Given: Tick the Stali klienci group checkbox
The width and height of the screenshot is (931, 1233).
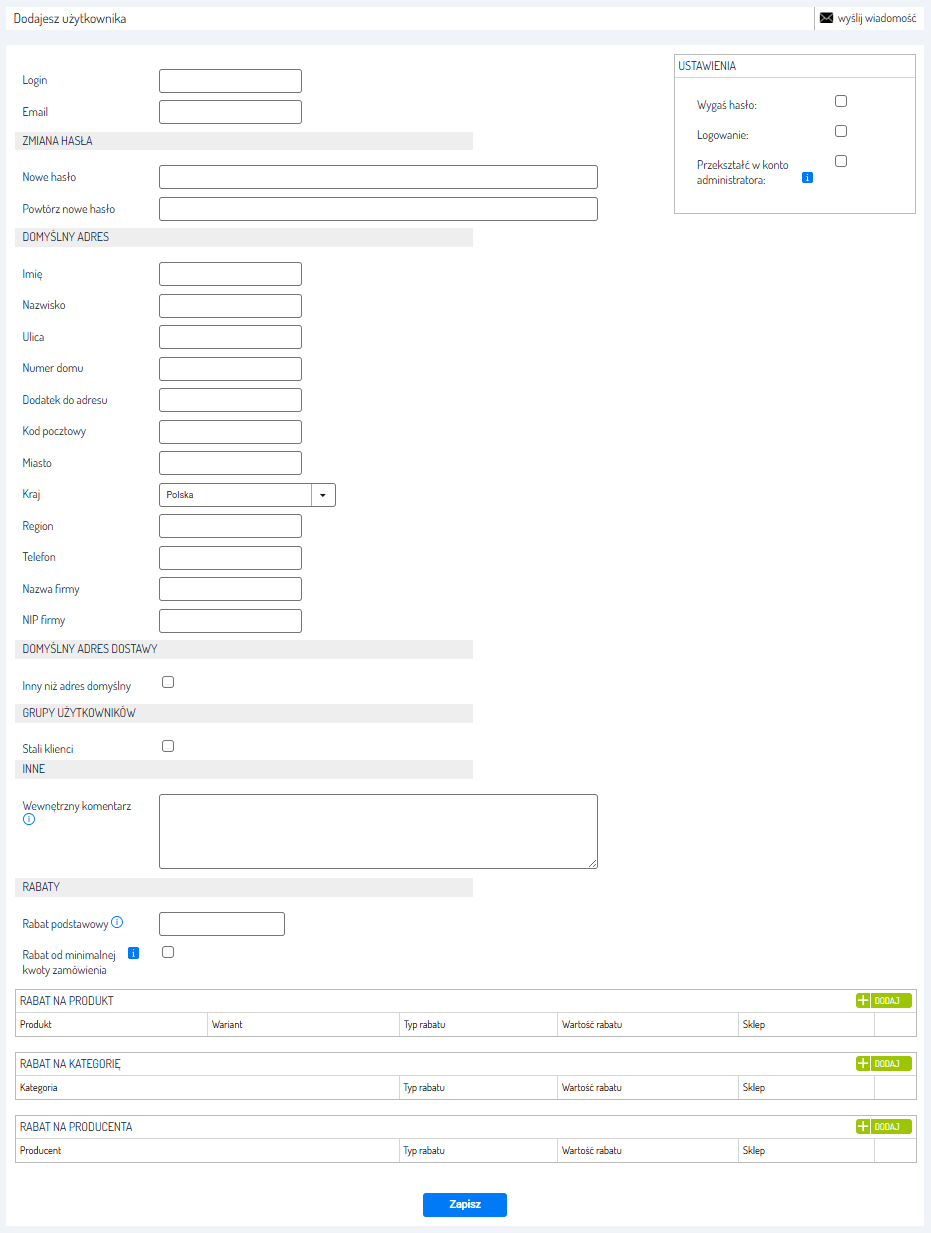Looking at the screenshot, I should [x=168, y=745].
